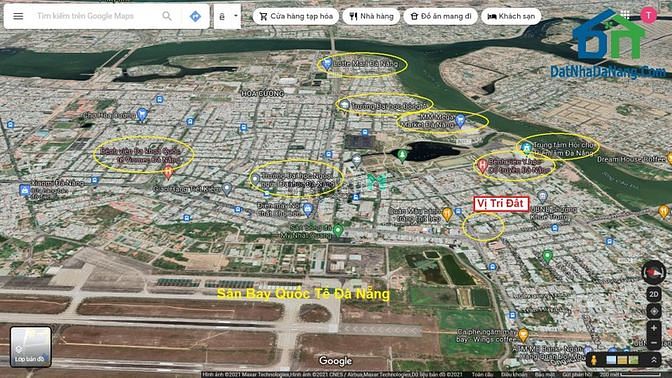Image resolution: width=672 pixels, height=378 pixels.
Task: Click the Trường Đại học Ngoại ngữ pin
Action: point(256,179)
